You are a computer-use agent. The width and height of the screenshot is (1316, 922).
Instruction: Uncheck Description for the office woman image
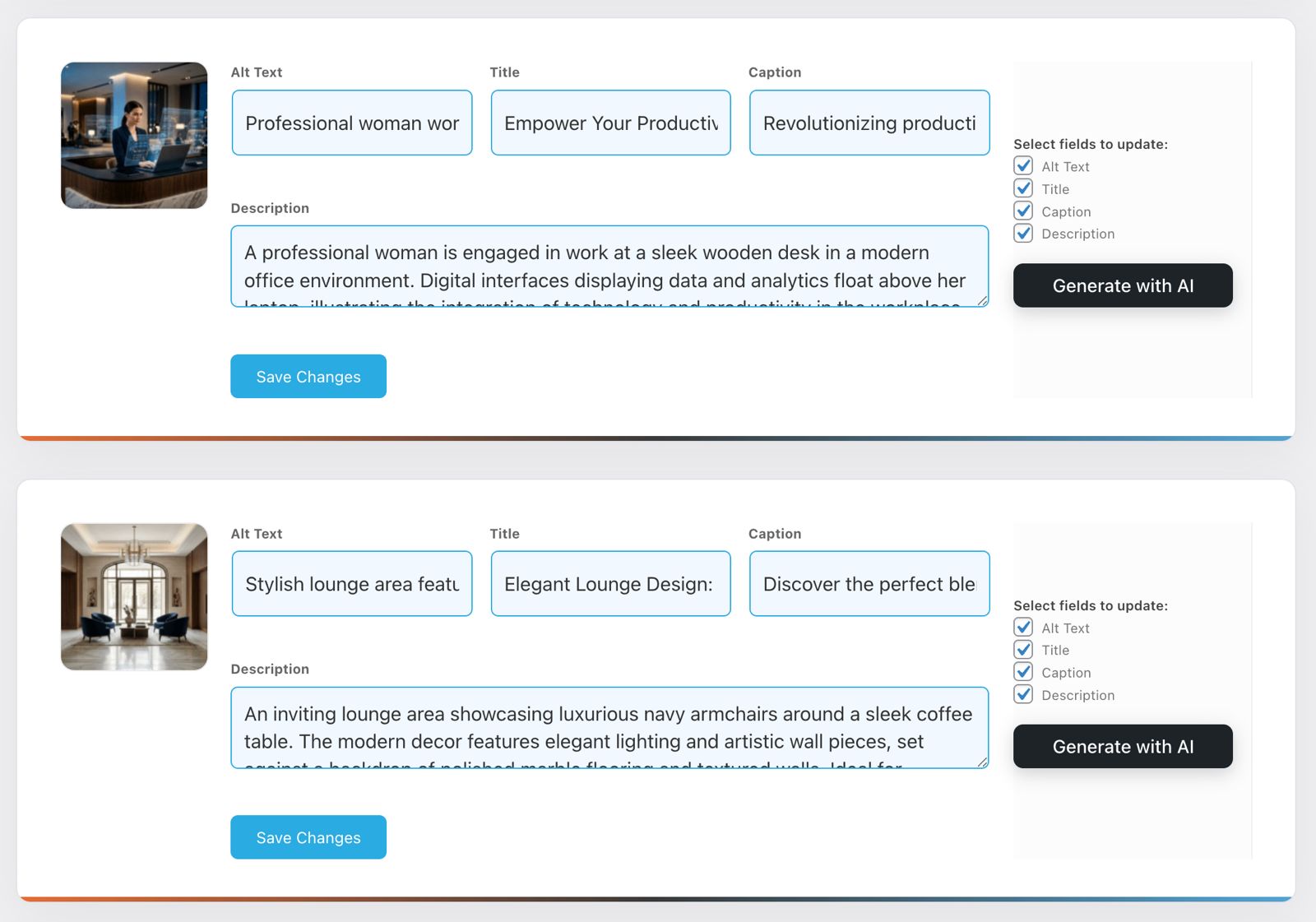tap(1023, 234)
